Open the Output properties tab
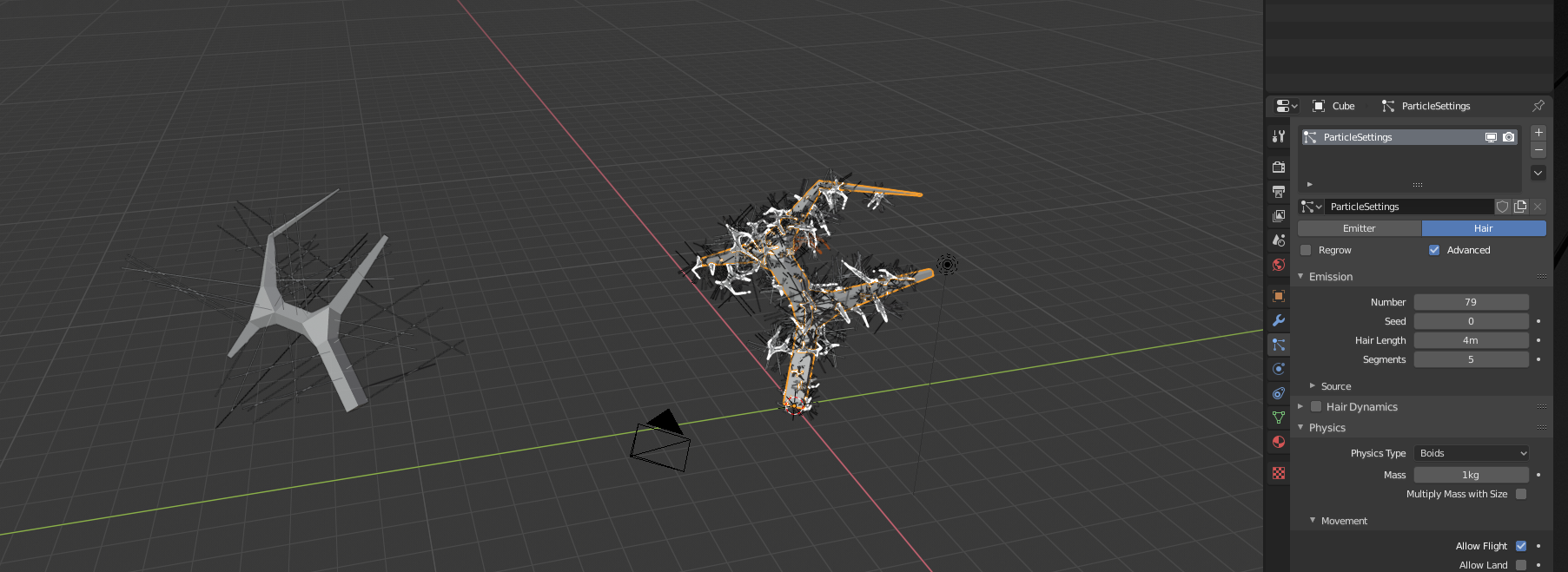This screenshot has width=1568, height=572. 1279,192
